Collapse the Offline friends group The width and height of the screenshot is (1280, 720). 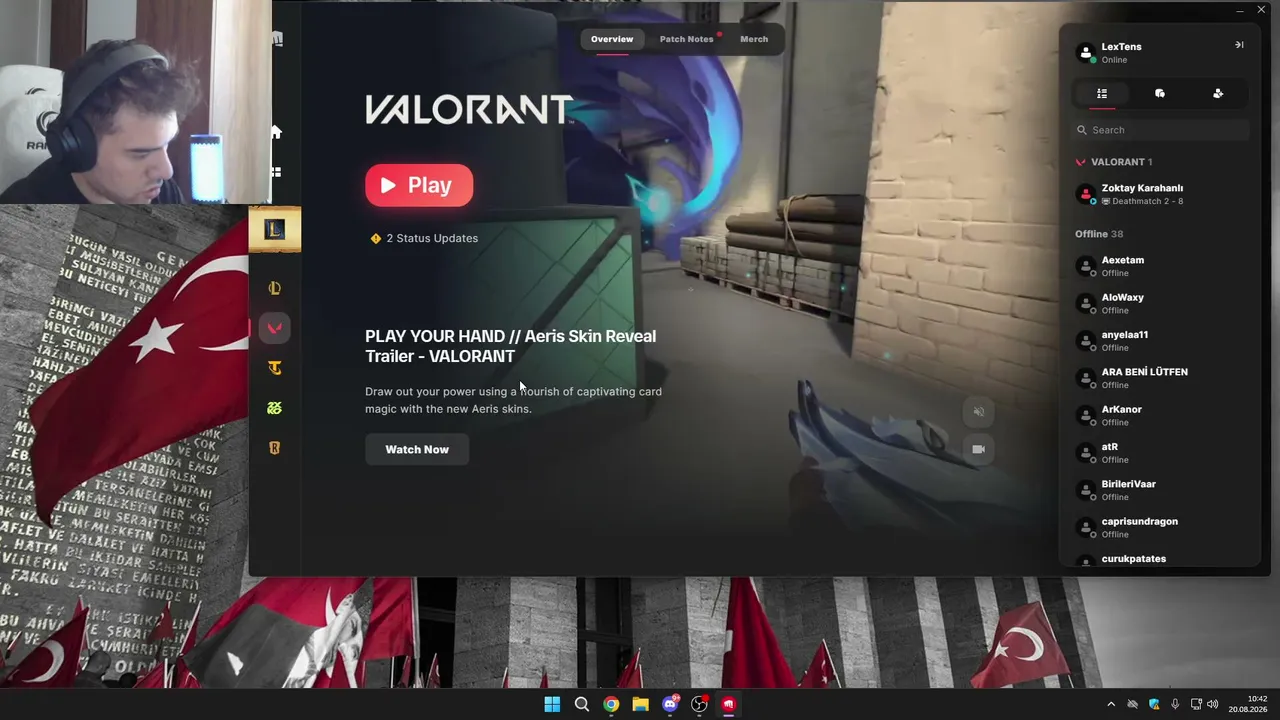pos(1099,234)
